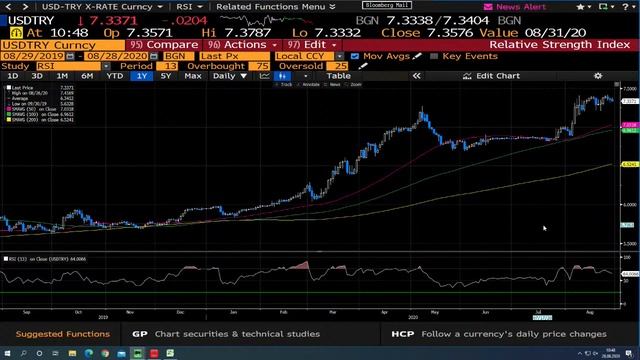Click the SMAVG (200) yellow legend swatch
Viewport: 640px width, 360px height.
[x=9, y=120]
